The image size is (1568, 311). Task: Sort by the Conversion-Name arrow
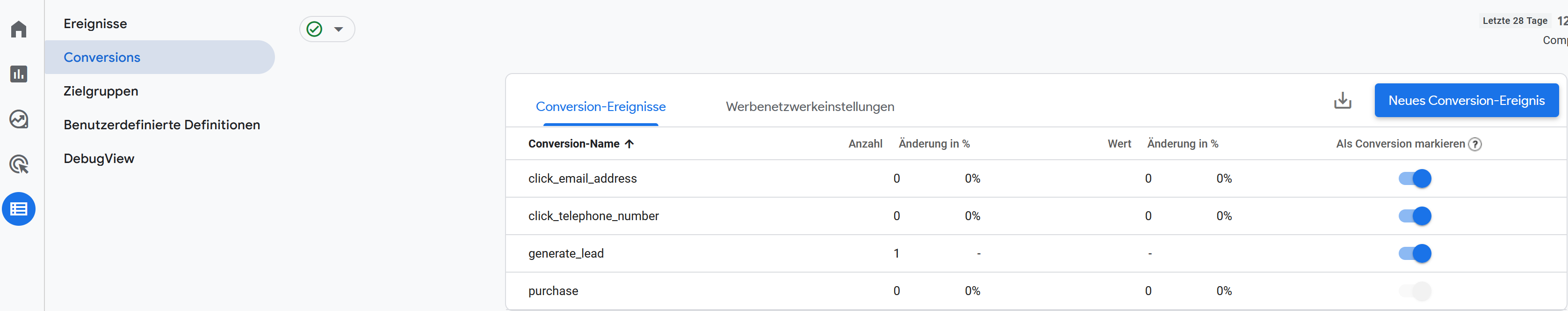click(629, 144)
